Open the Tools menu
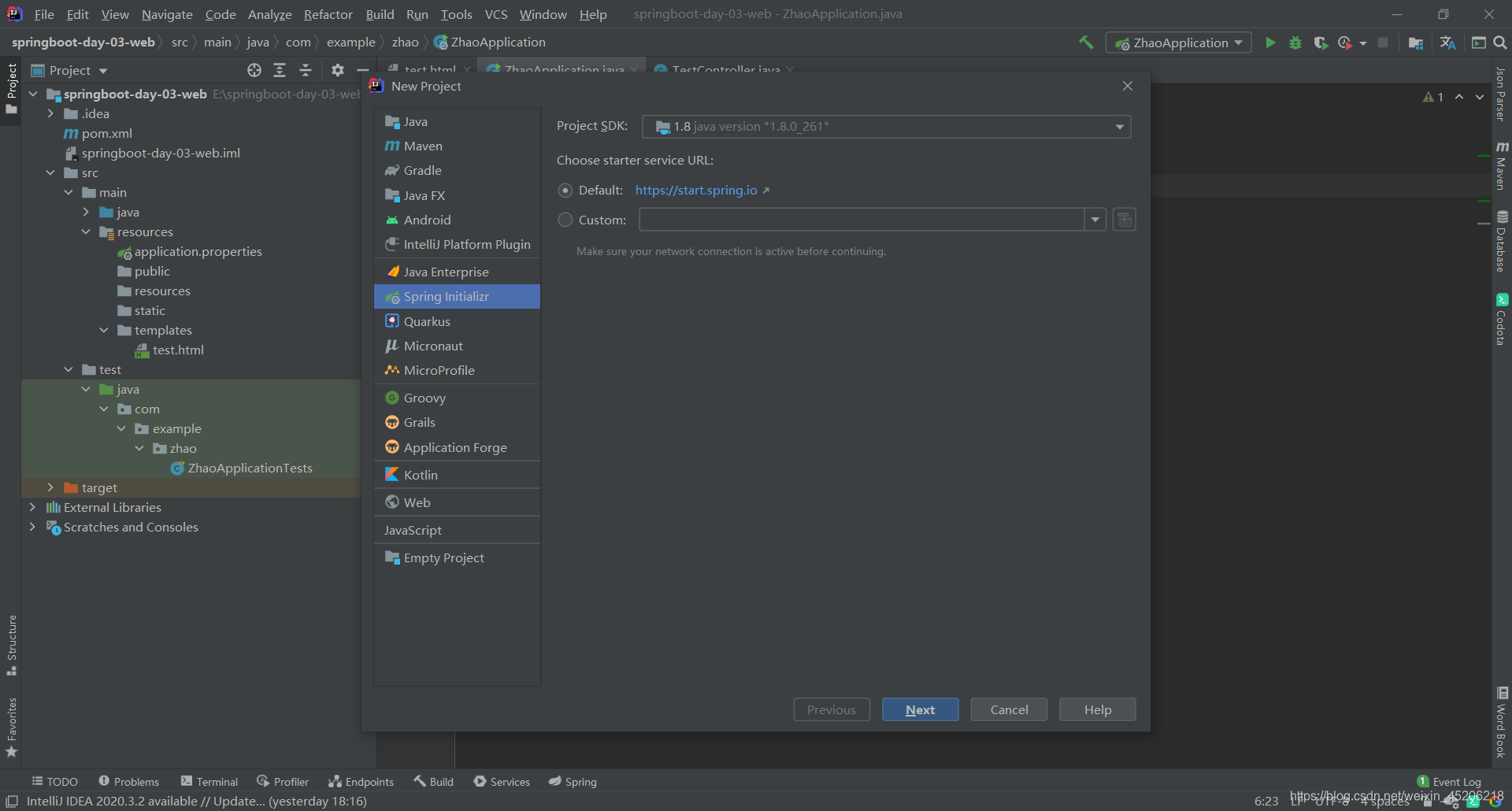The image size is (1512, 811). coord(456,14)
